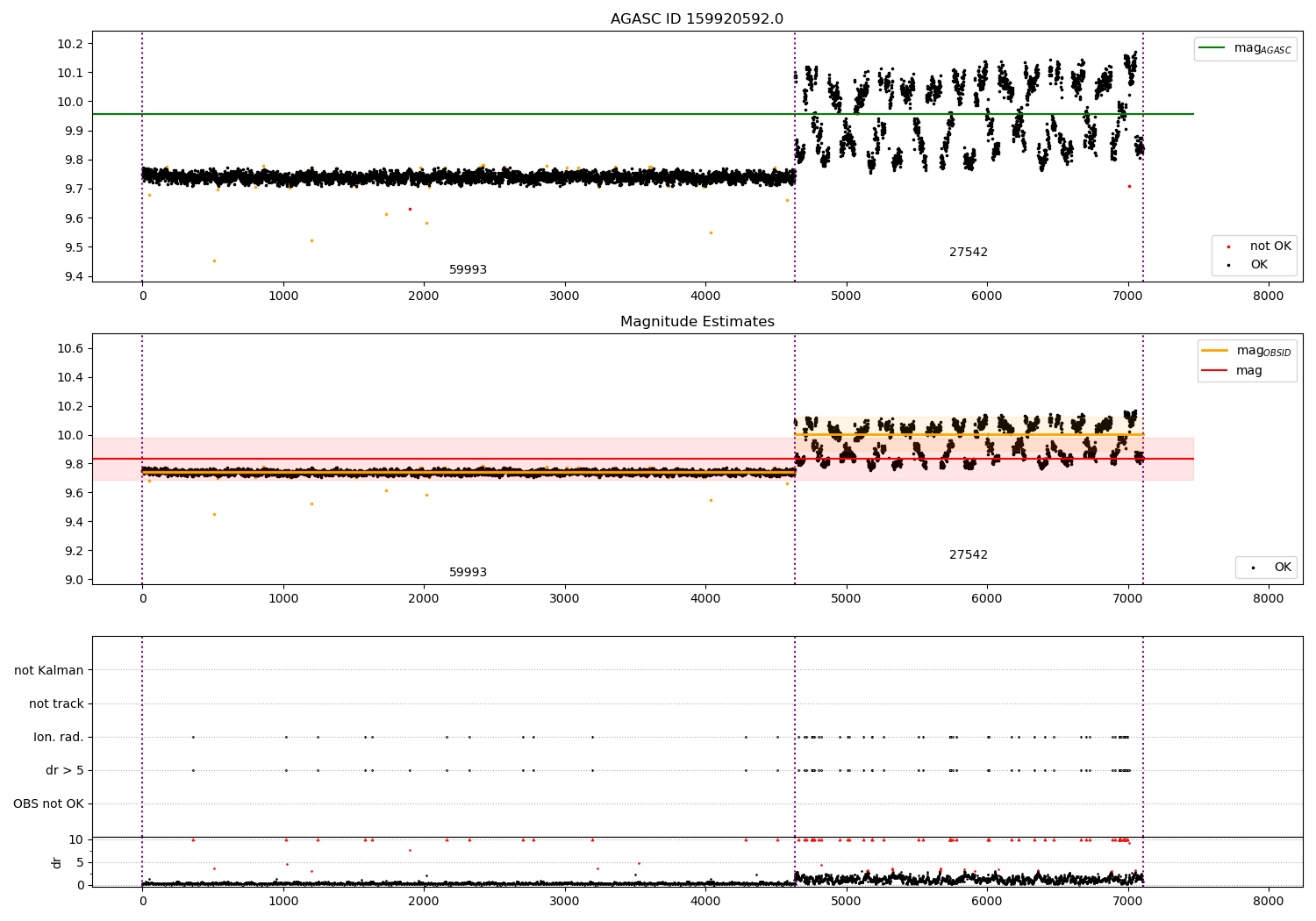Click the '9.5' y-axis tick label
Image resolution: width=1316 pixels, height=921 pixels.
click(x=74, y=247)
